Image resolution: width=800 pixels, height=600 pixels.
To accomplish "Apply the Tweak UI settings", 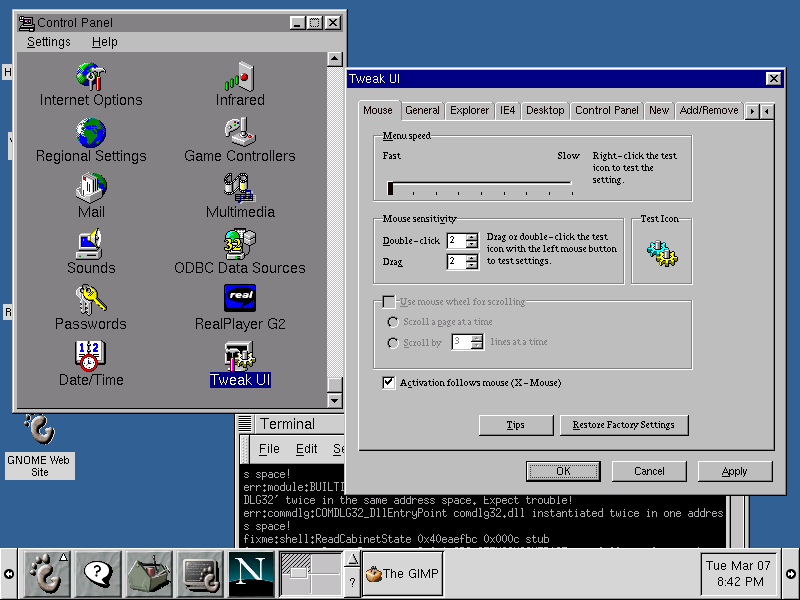I will [735, 471].
